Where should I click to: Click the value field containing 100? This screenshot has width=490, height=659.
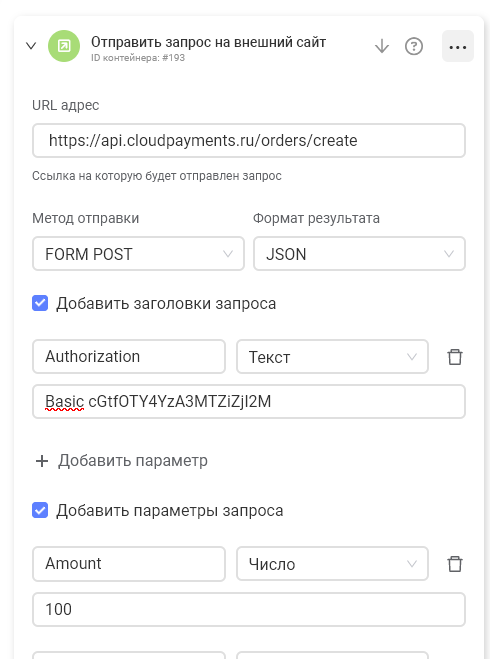coord(249,609)
